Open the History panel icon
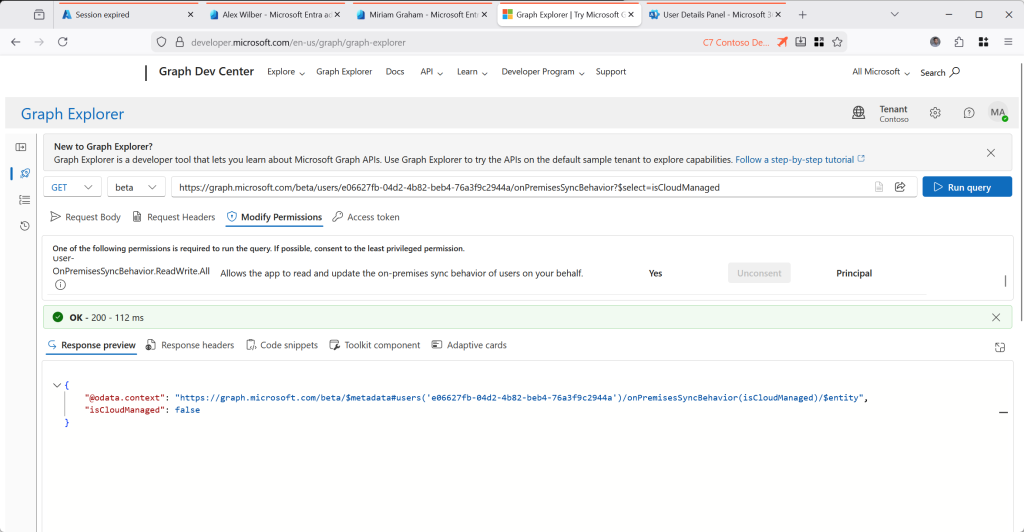Image resolution: width=1024 pixels, height=532 pixels. pos(24,226)
